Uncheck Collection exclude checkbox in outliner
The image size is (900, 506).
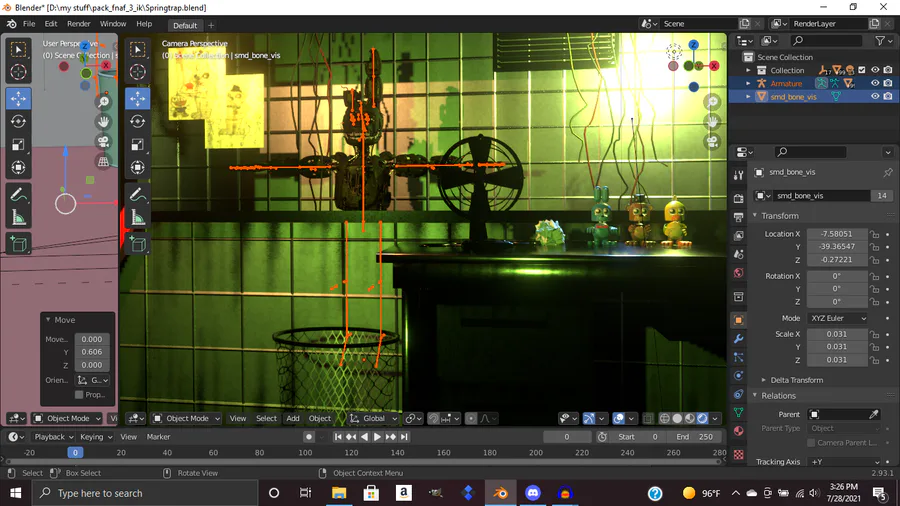(x=862, y=70)
